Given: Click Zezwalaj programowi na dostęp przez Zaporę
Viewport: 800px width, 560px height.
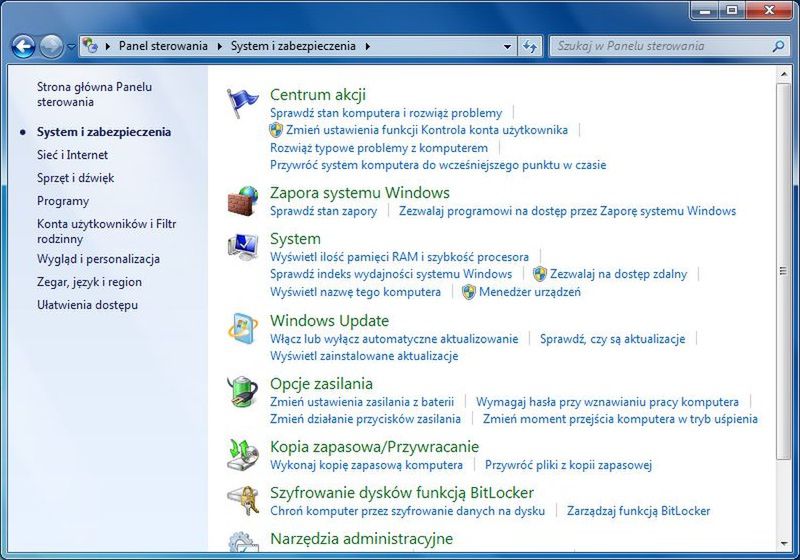Looking at the screenshot, I should [x=567, y=211].
